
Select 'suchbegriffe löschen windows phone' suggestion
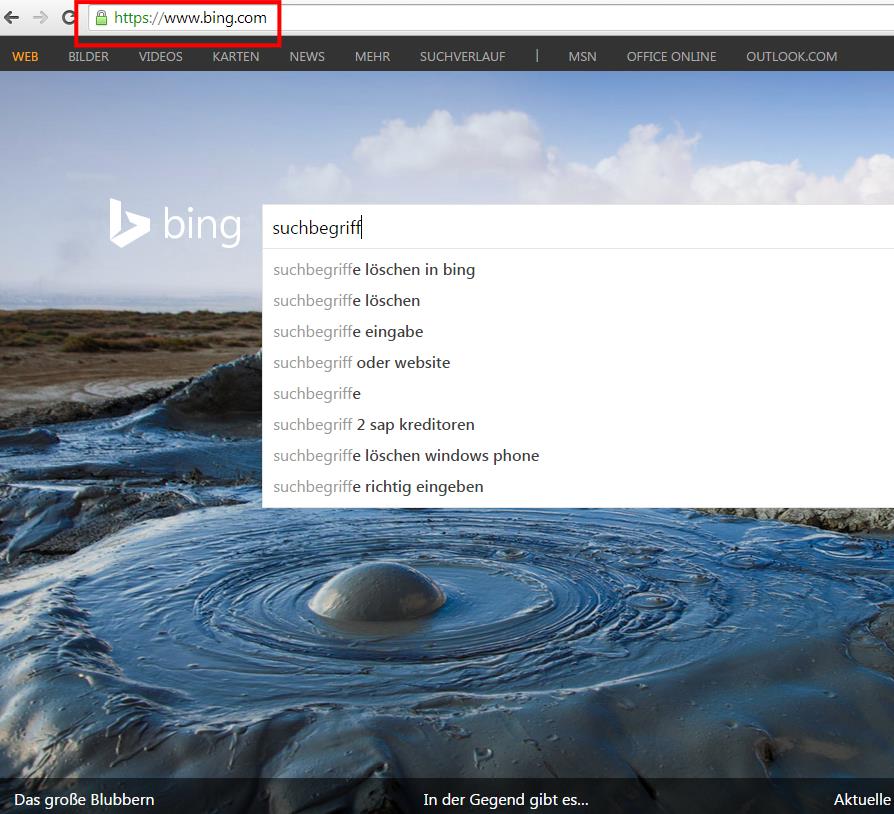578,455
